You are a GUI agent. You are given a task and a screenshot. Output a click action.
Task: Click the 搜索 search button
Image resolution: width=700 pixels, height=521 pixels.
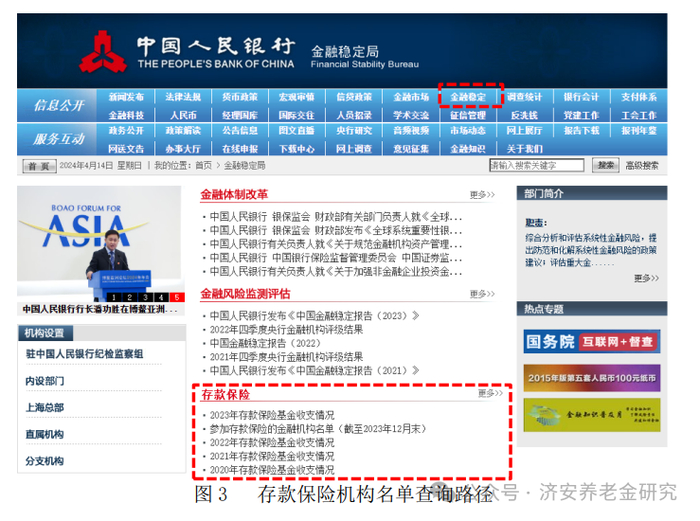[x=605, y=165]
